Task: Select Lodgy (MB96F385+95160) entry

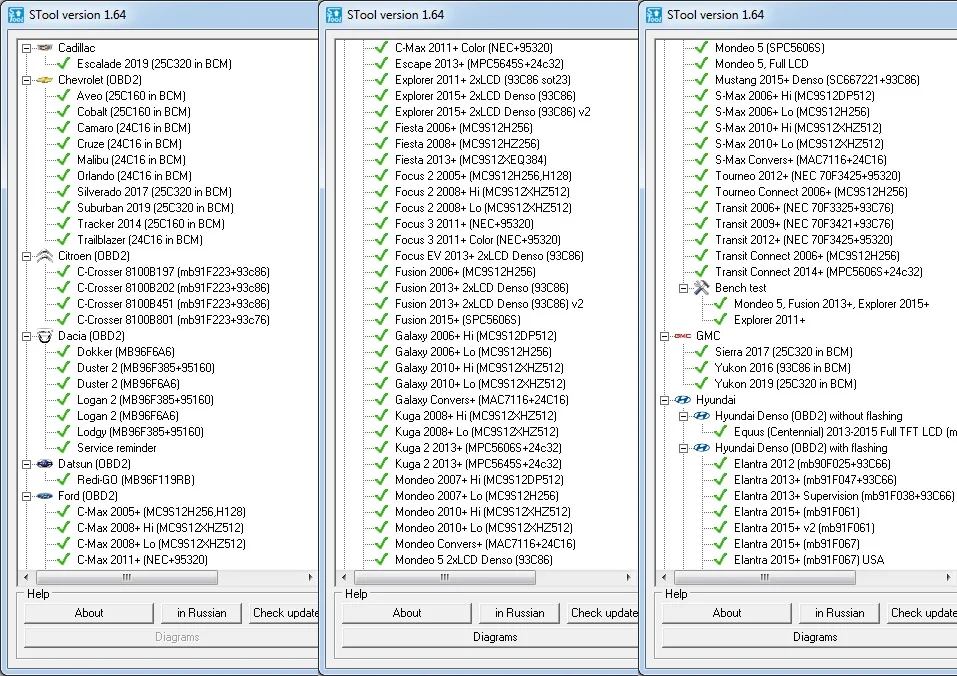Action: coord(140,432)
